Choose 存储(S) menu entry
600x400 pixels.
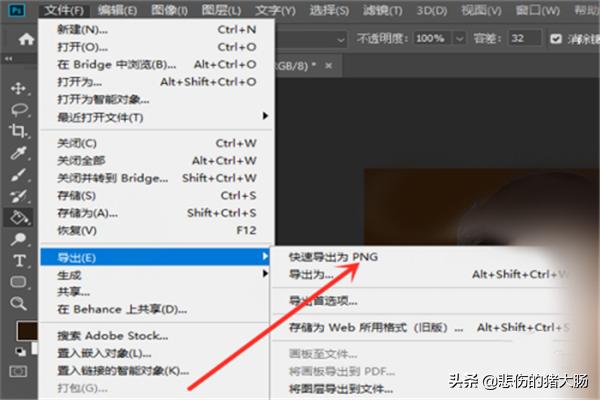pyautogui.click(x=157, y=196)
